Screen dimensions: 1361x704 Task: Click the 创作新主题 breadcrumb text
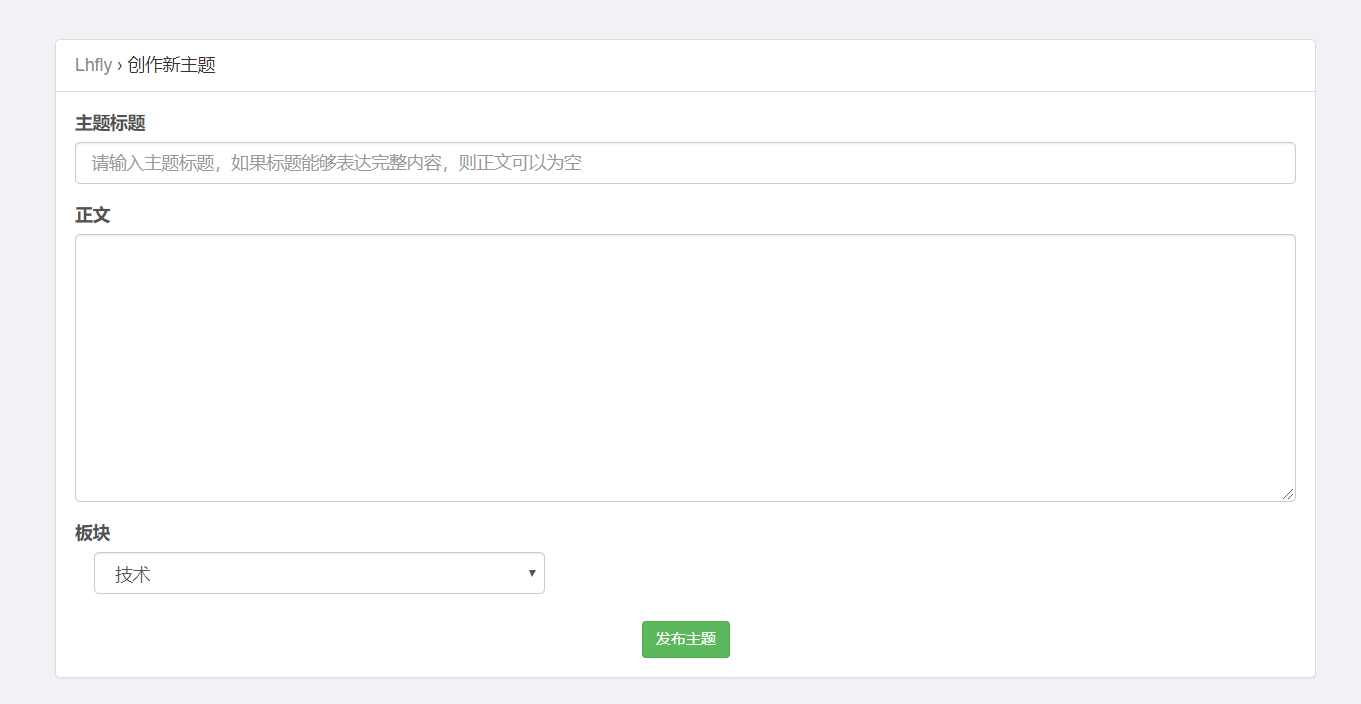point(172,65)
